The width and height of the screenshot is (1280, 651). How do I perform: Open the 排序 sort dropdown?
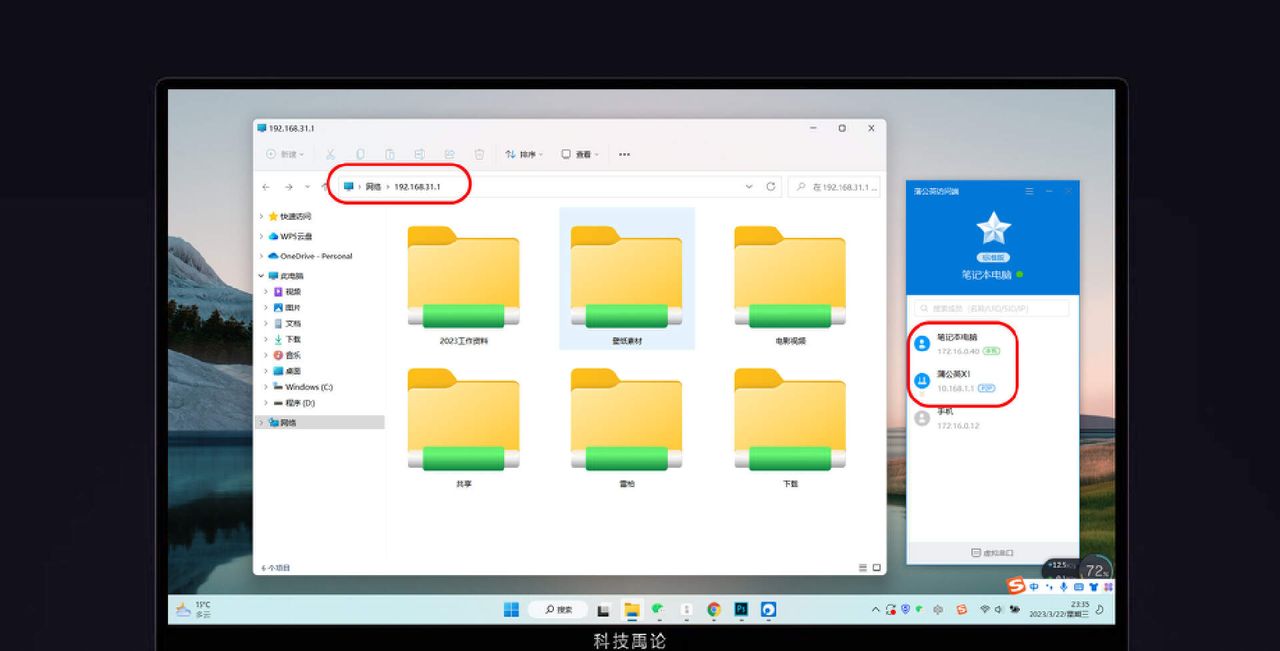(x=524, y=154)
